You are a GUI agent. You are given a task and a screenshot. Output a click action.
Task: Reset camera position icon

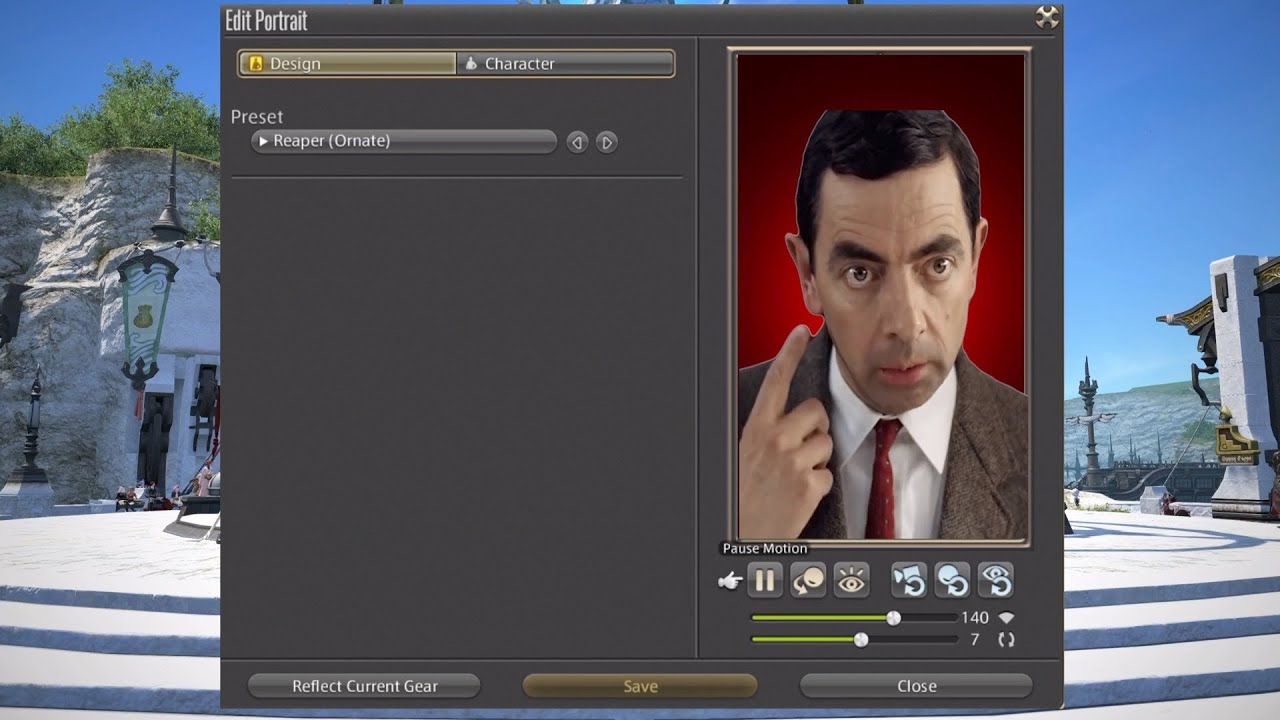(x=909, y=580)
